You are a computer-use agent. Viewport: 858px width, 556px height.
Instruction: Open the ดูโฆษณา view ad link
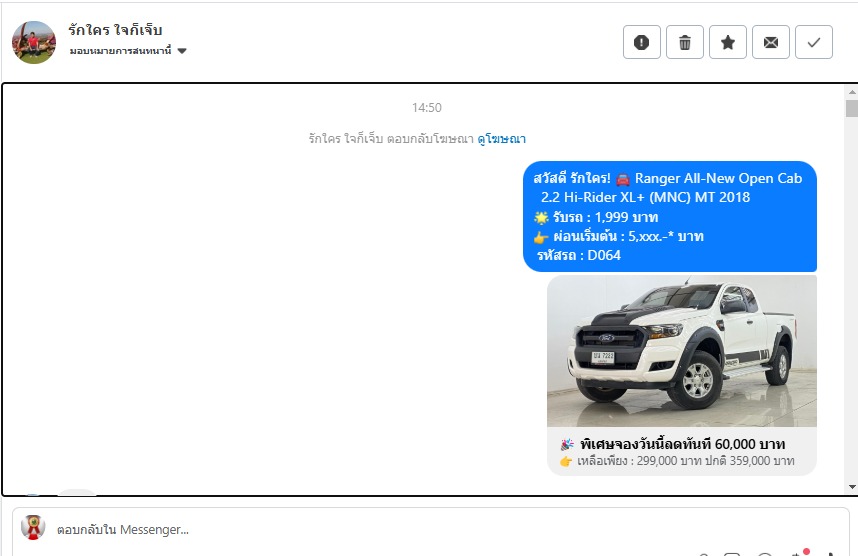[x=501, y=139]
